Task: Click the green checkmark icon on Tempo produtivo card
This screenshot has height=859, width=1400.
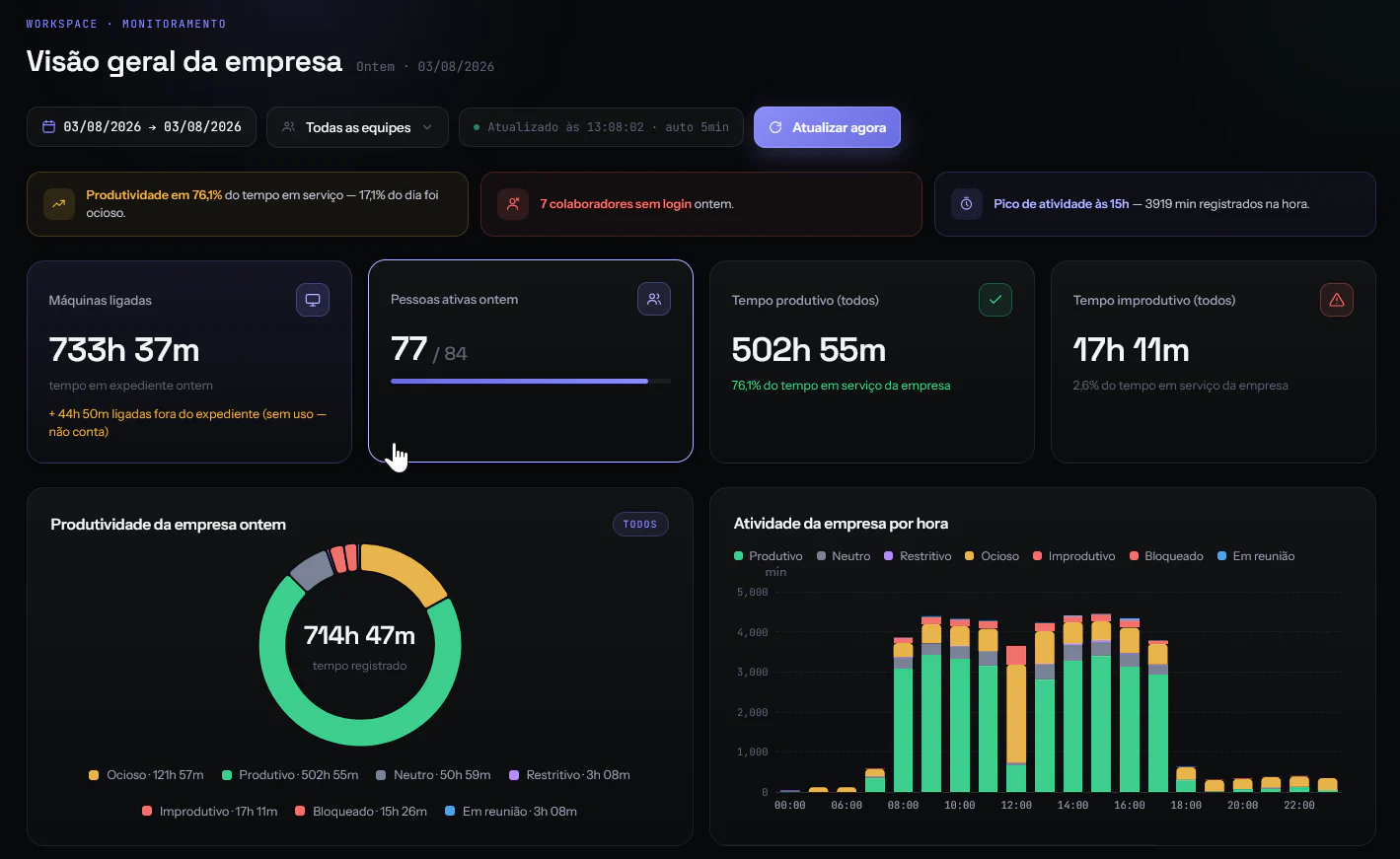Action: coord(995,300)
